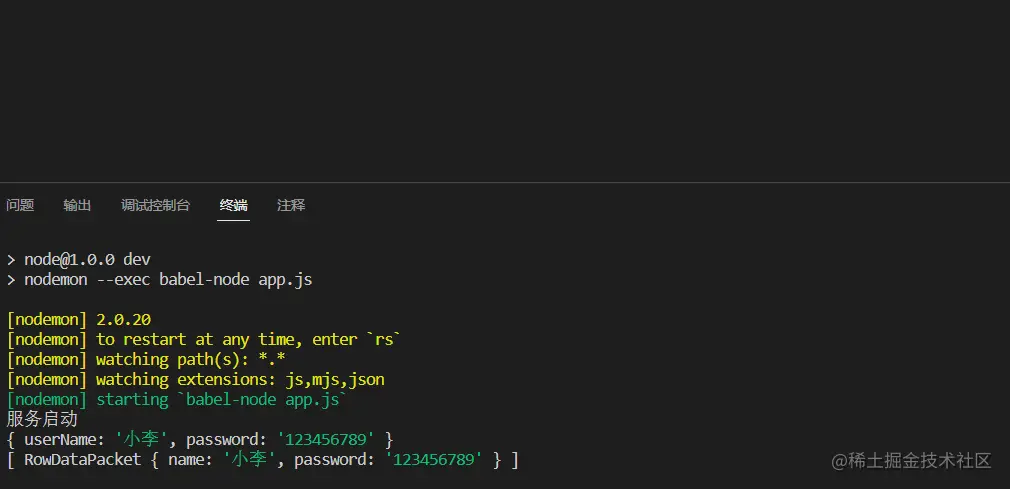This screenshot has width=1010, height=489.
Task: Click the '[nodemon] 2.0.20' version line
Action: pos(79,320)
